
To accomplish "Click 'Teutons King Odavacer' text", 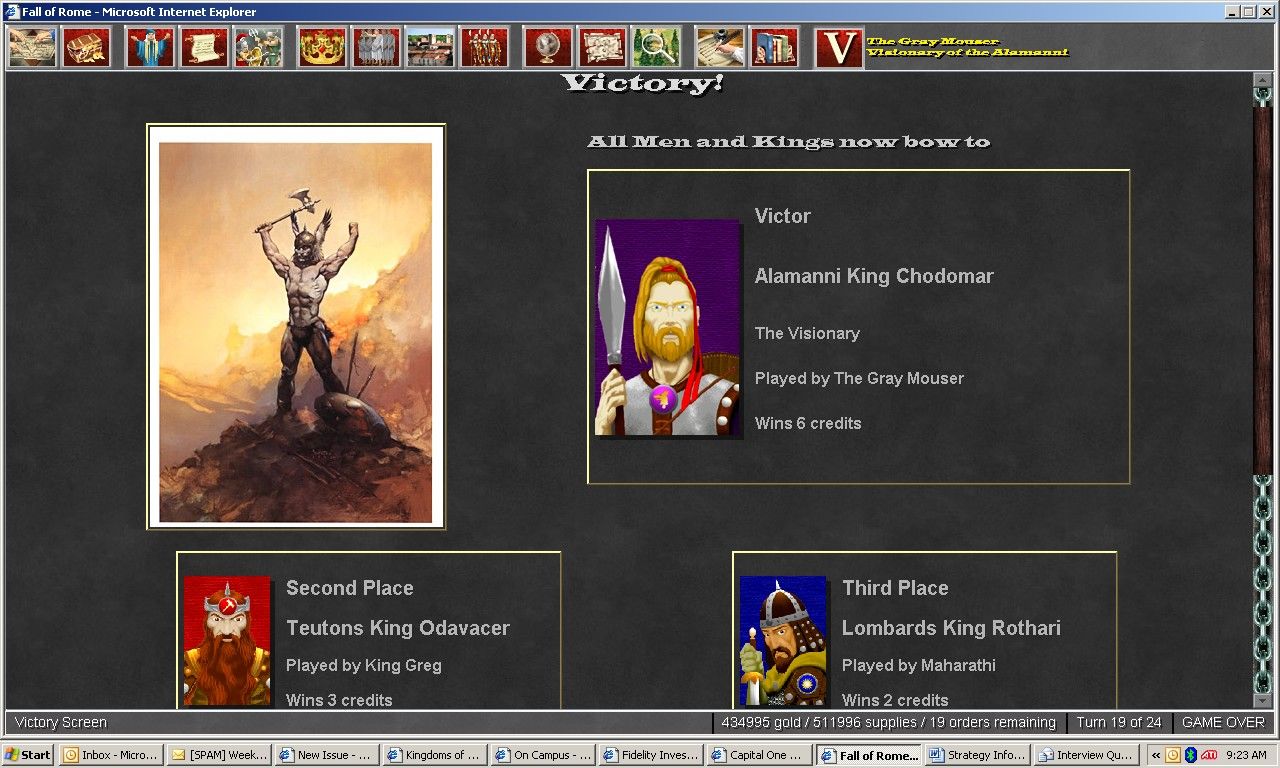I will (x=398, y=628).
